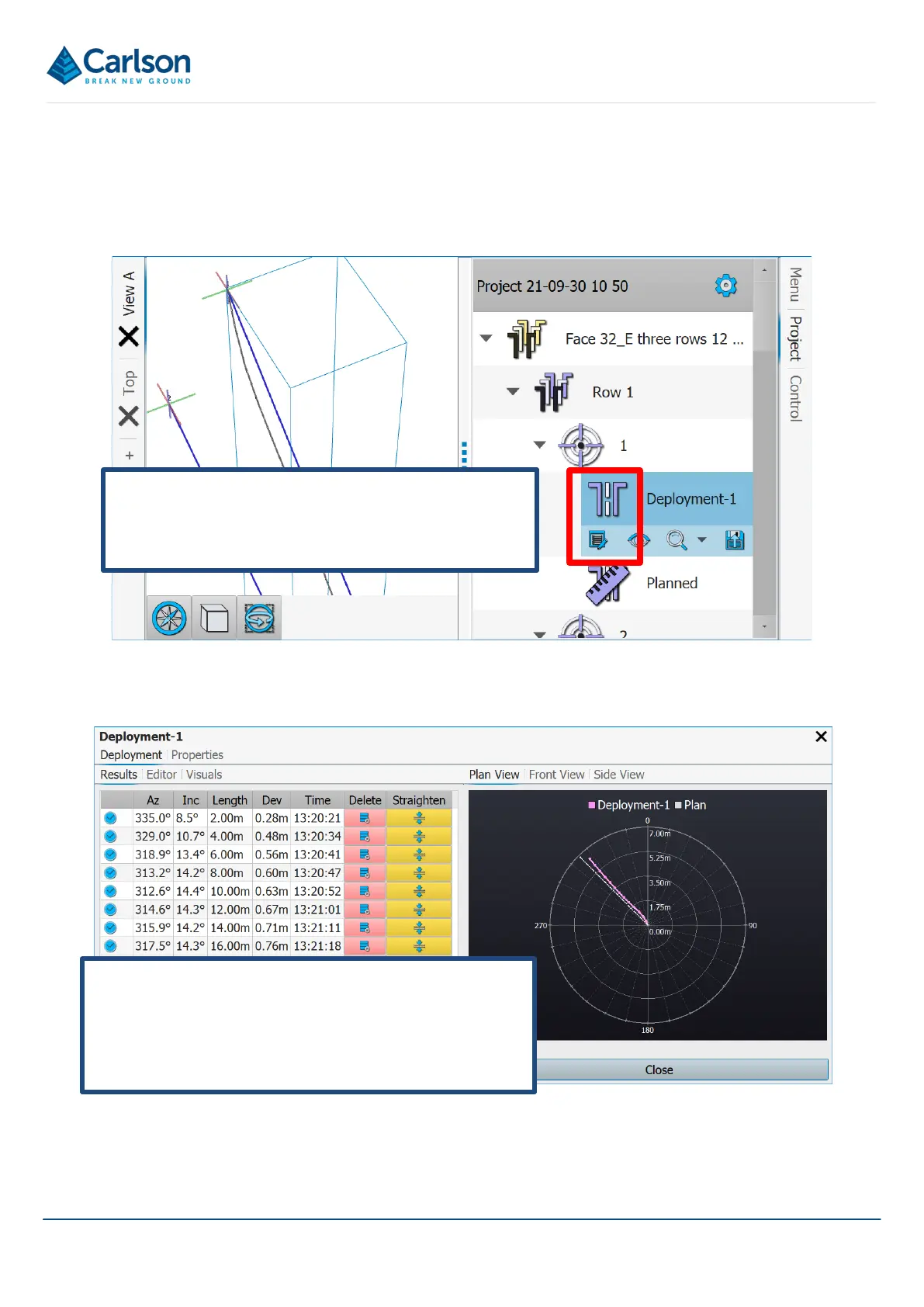The height and width of the screenshot is (1307, 924).
Task: Click the Row 1 boreholes icon
Action: 553,392
